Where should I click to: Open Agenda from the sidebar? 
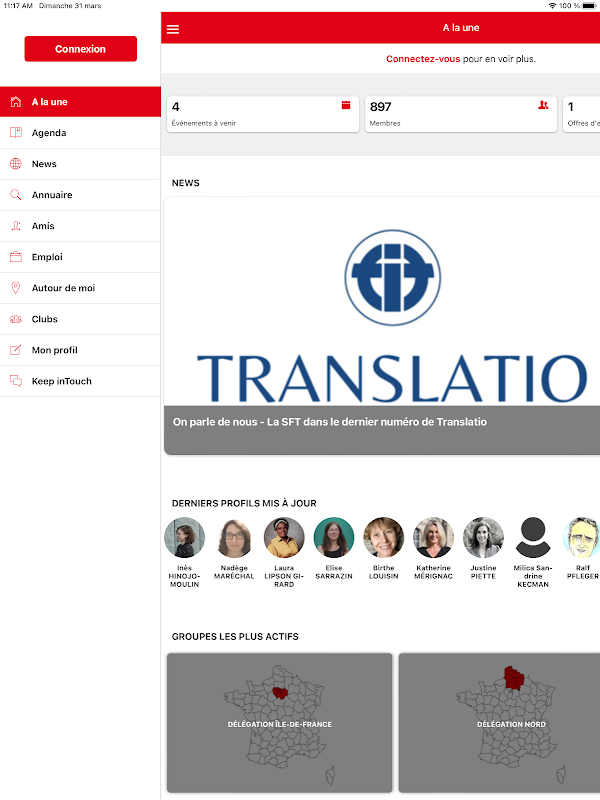point(81,133)
